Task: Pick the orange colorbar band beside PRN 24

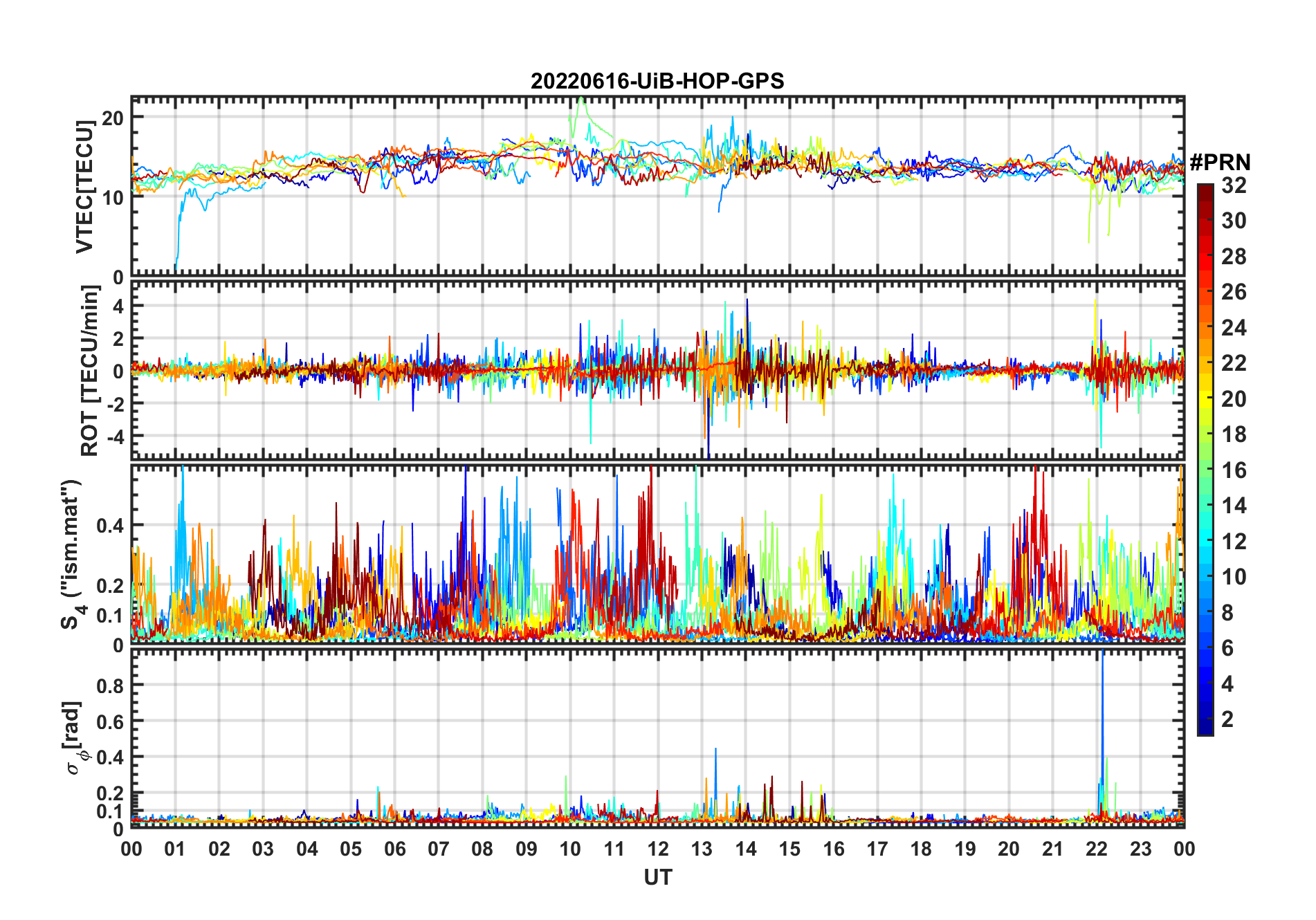Action: pyautogui.click(x=1205, y=328)
